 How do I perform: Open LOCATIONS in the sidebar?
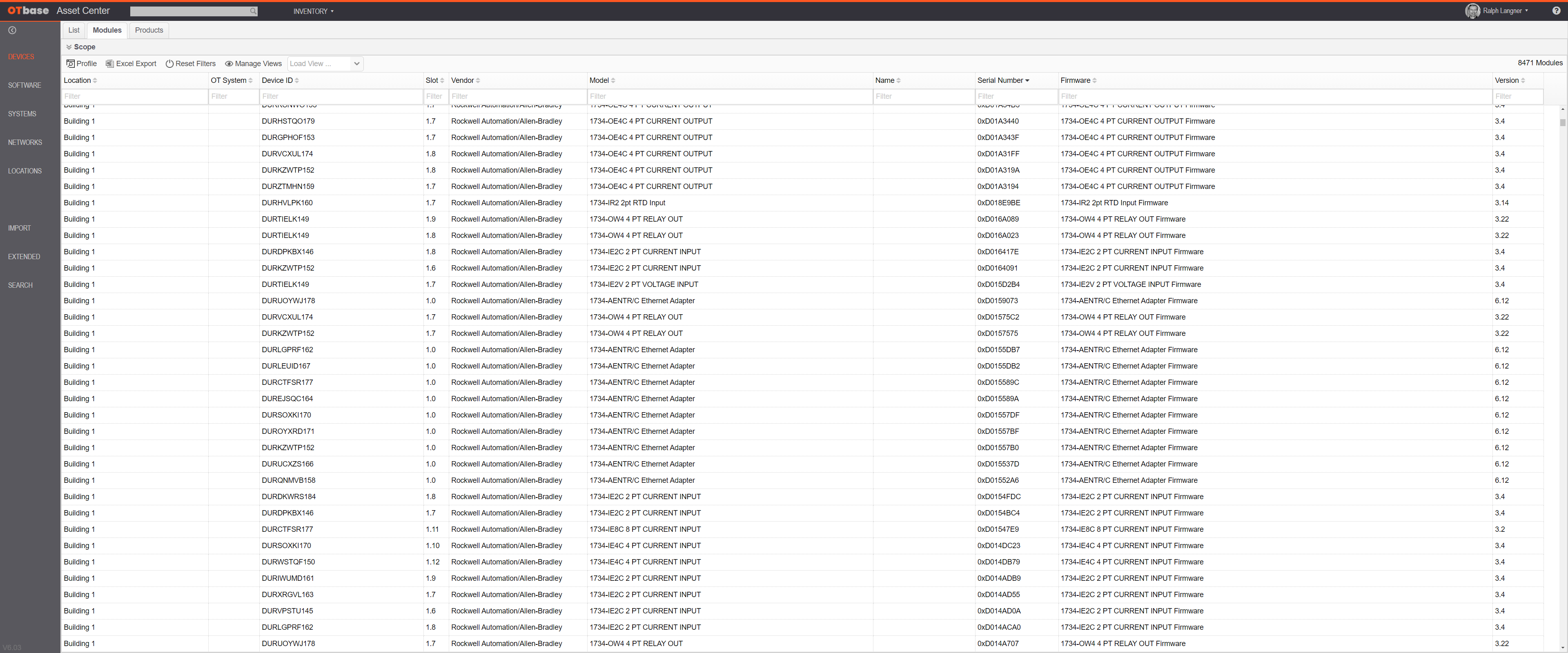[x=25, y=171]
